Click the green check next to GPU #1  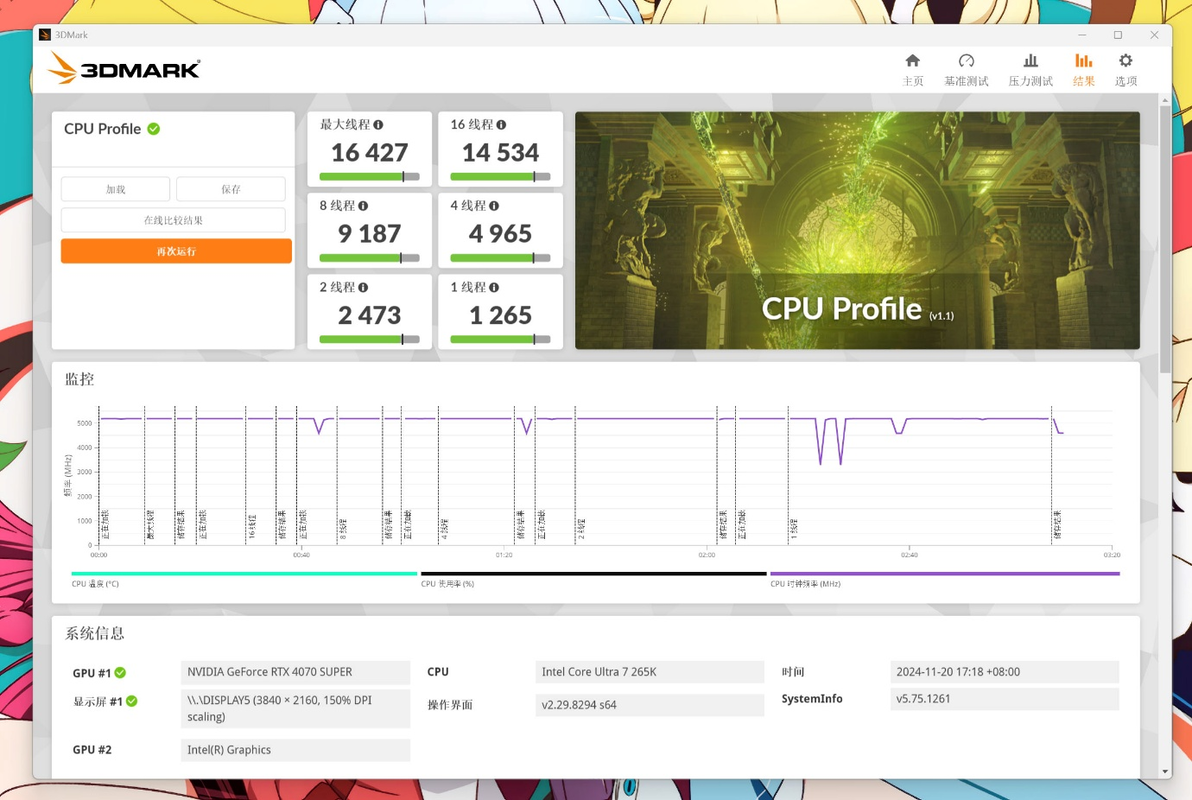coord(120,673)
